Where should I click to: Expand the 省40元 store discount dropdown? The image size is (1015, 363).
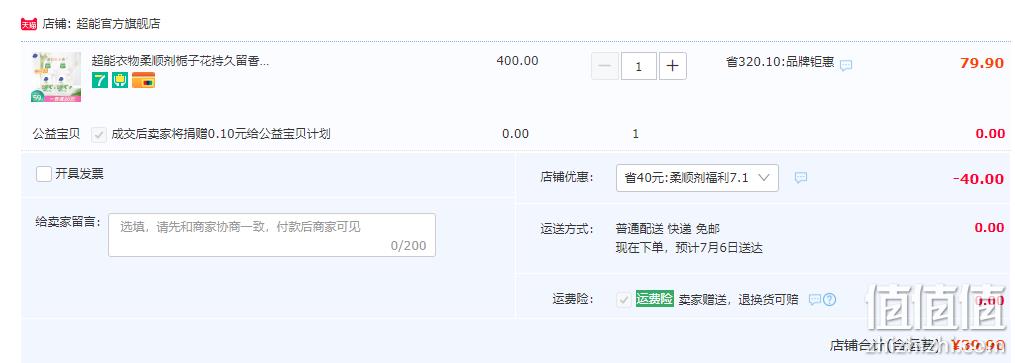[697, 178]
